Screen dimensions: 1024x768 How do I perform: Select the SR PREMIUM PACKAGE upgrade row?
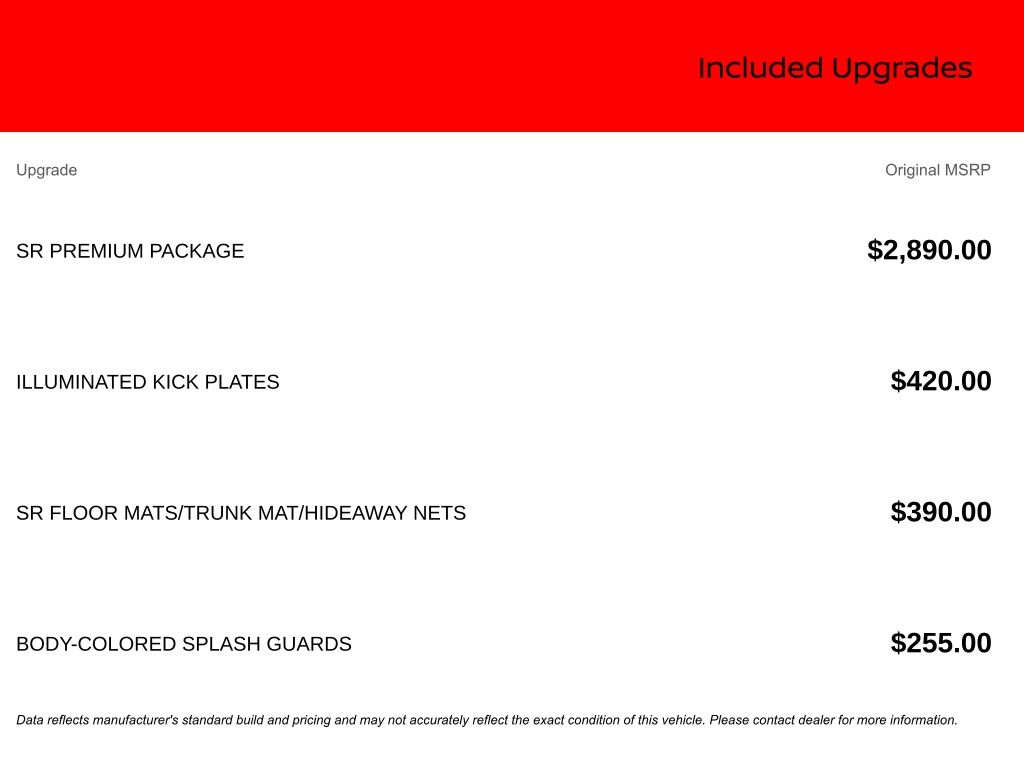pos(130,251)
